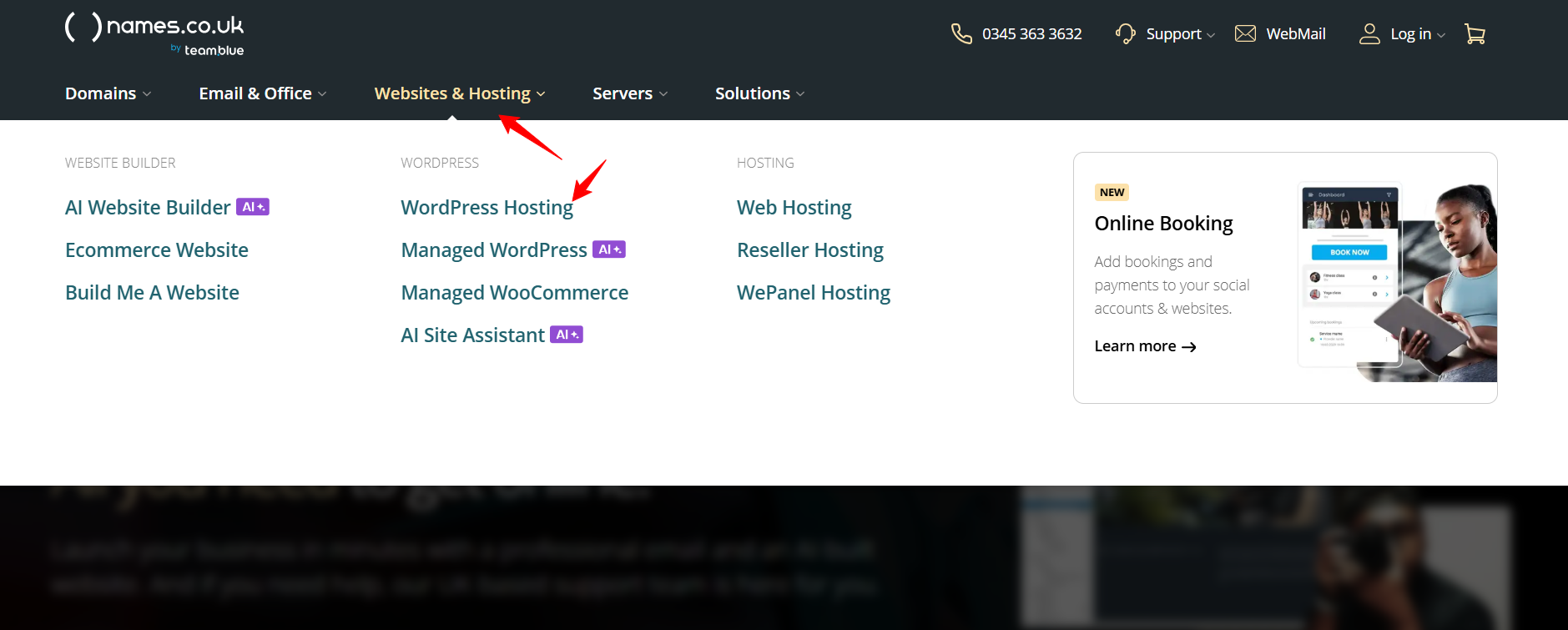1568x630 pixels.
Task: Click the Support headset icon
Action: tap(1126, 33)
